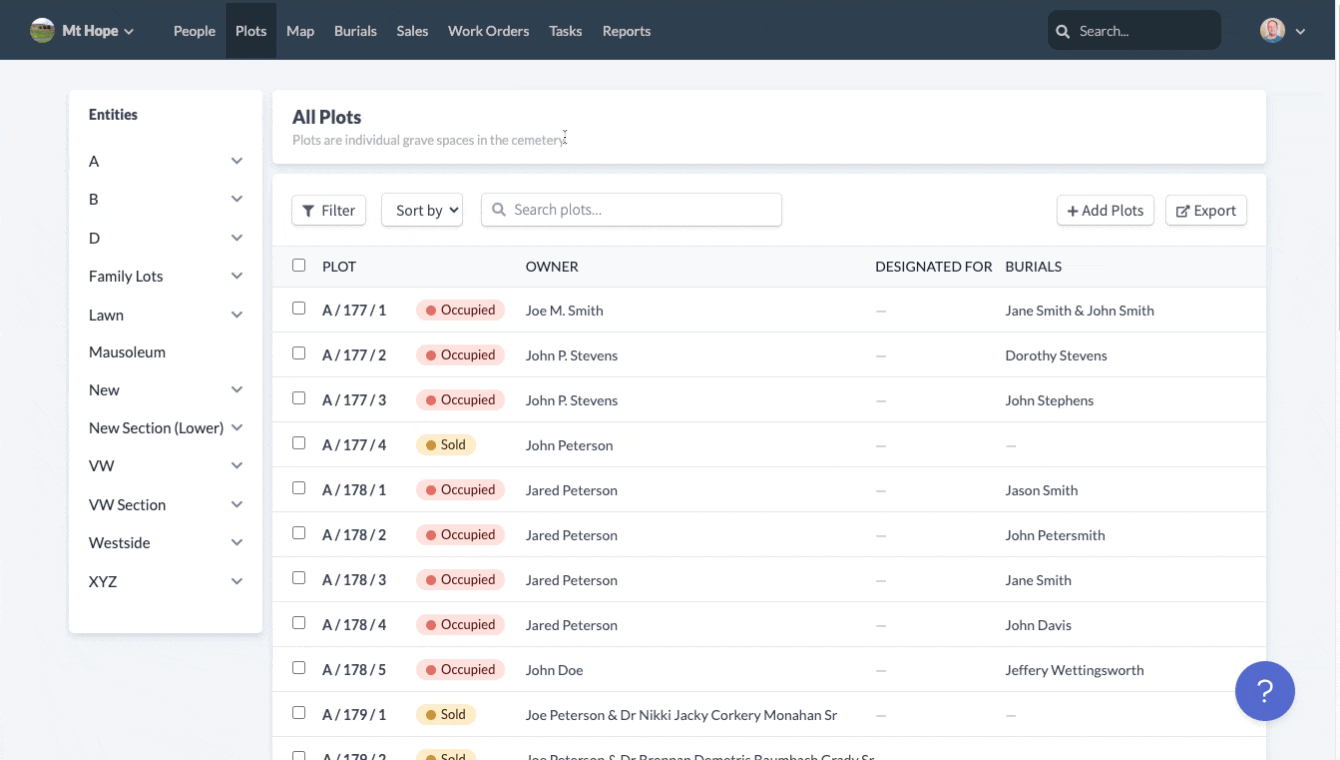
Task: Check the box for plot A / 179 / 1
Action: (x=299, y=713)
